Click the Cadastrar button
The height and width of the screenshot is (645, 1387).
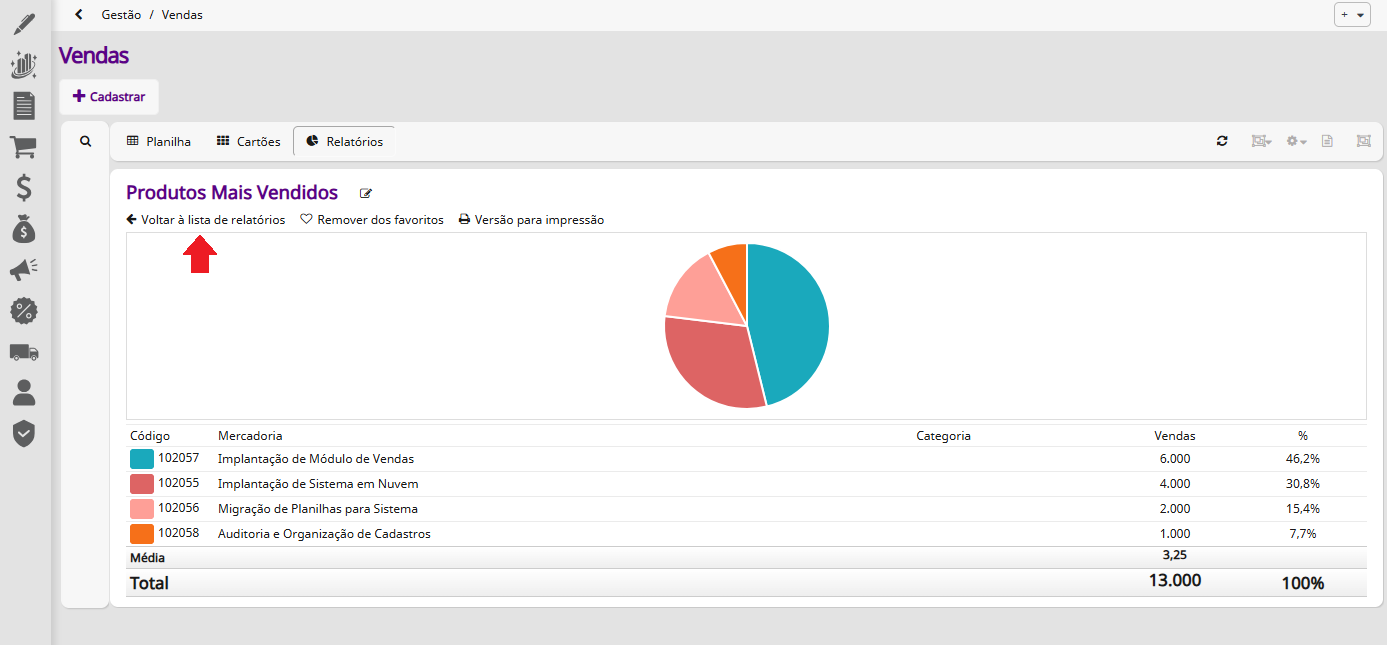tap(109, 97)
